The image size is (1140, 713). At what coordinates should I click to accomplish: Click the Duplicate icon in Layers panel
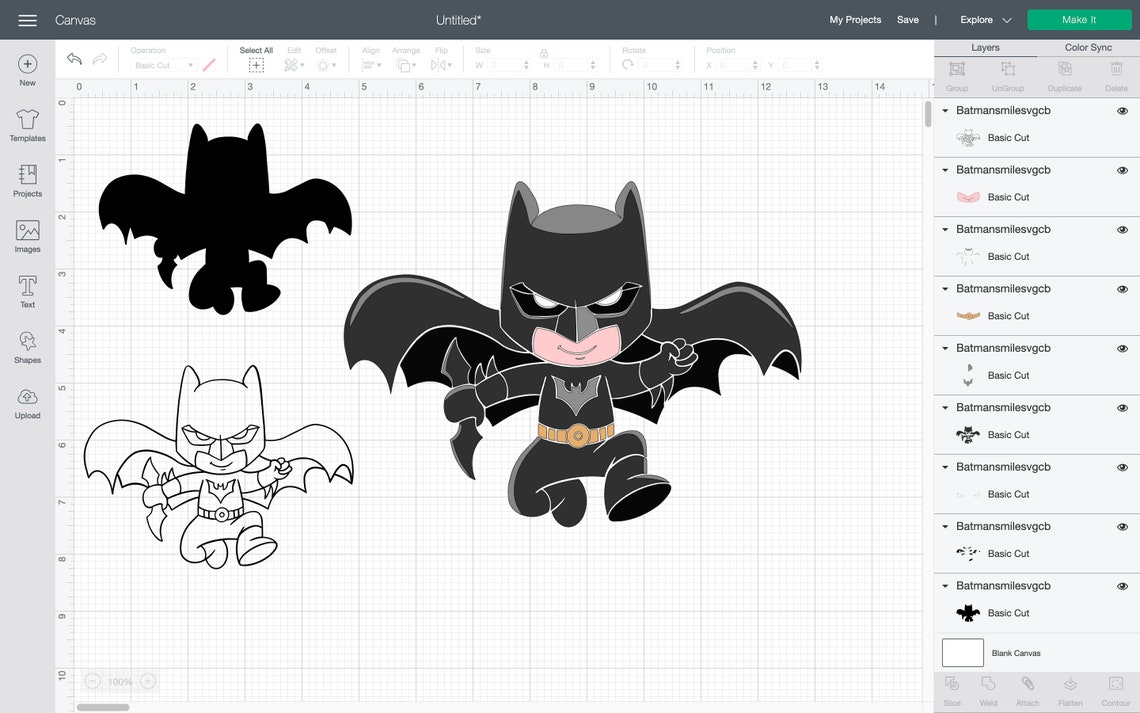point(1064,72)
